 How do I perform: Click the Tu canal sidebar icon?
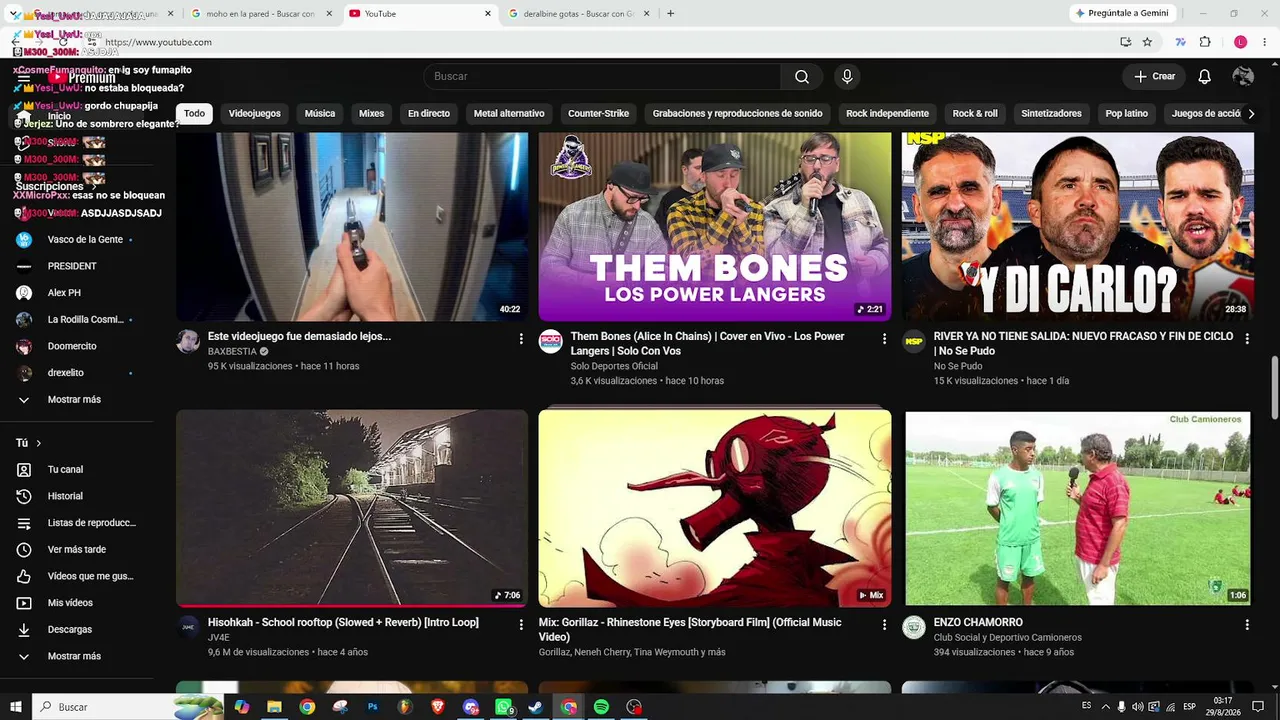pyautogui.click(x=24, y=470)
